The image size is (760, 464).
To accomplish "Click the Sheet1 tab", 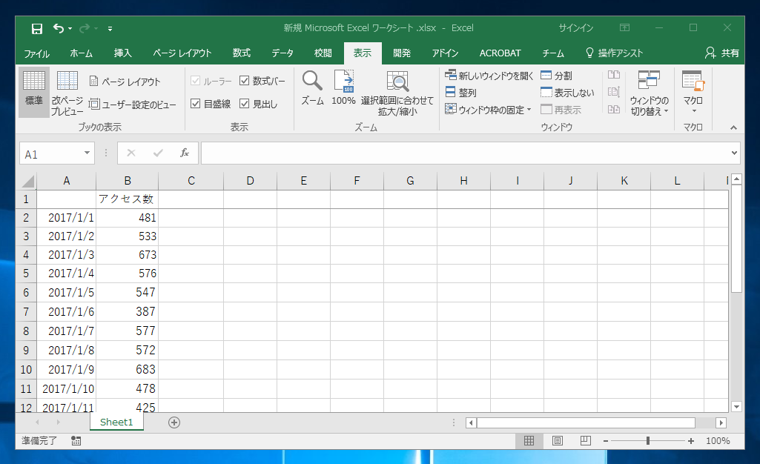I will coord(116,422).
